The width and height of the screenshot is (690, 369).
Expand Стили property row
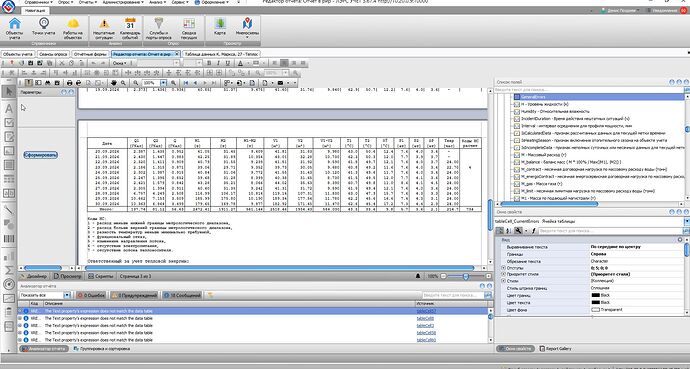(503, 281)
